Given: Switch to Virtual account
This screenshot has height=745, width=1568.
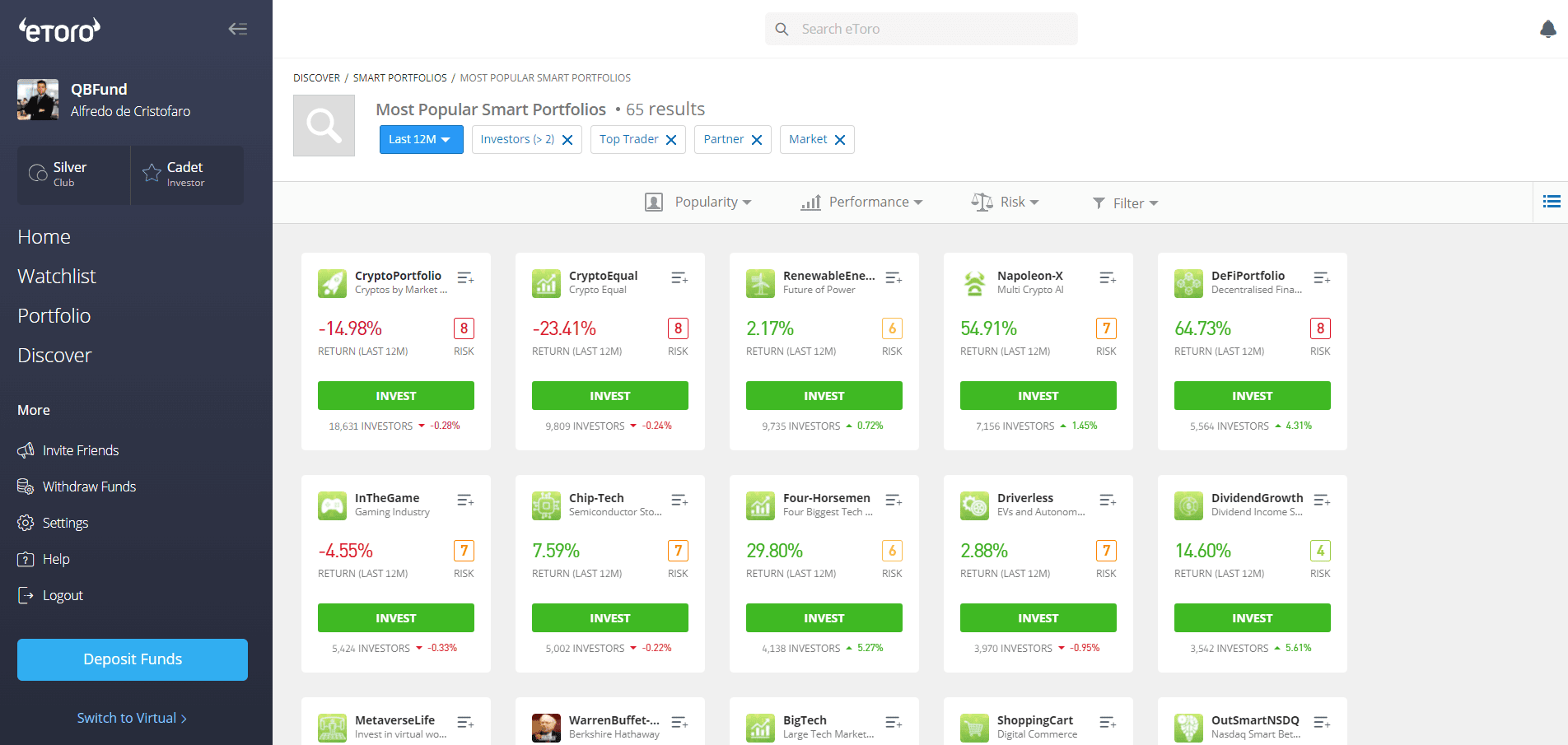Looking at the screenshot, I should [x=132, y=718].
